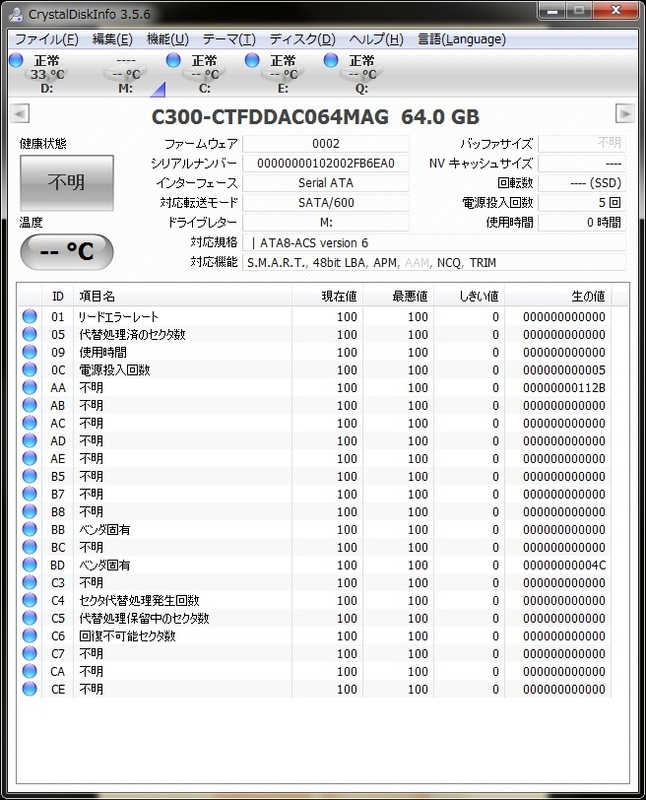This screenshot has height=800, width=646.
Task: Click status icon for attribute 09
Action: (x=30, y=352)
